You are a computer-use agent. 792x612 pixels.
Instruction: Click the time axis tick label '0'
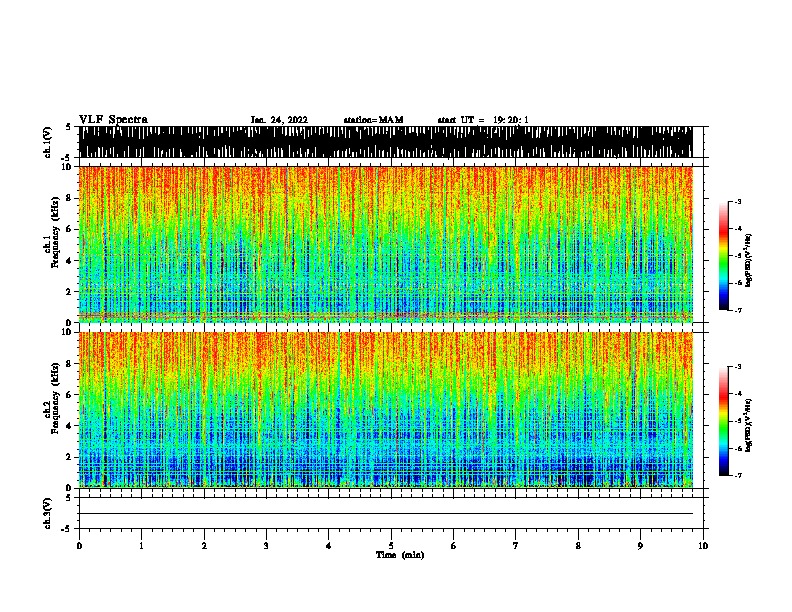[79, 545]
